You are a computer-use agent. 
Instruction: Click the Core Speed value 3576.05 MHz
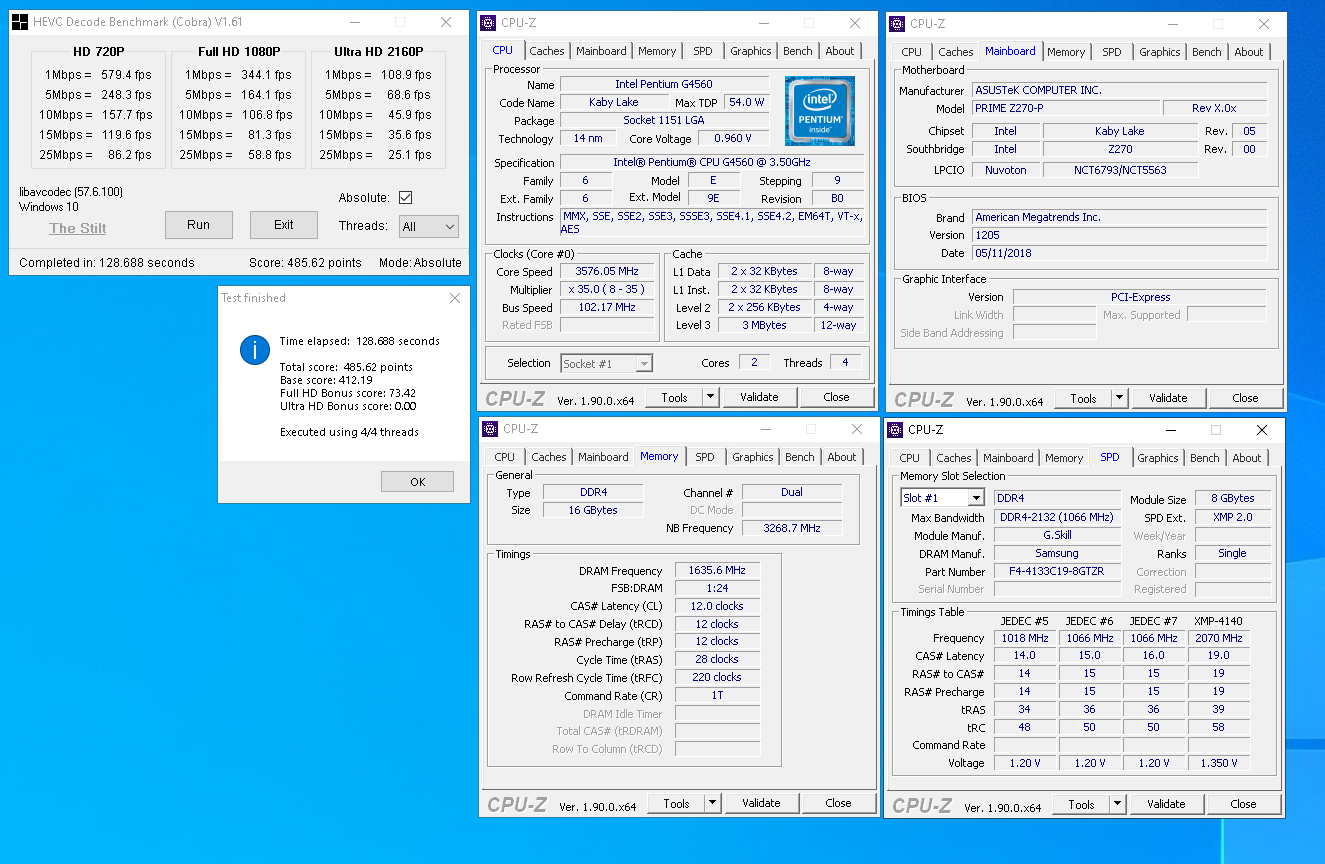[606, 272]
